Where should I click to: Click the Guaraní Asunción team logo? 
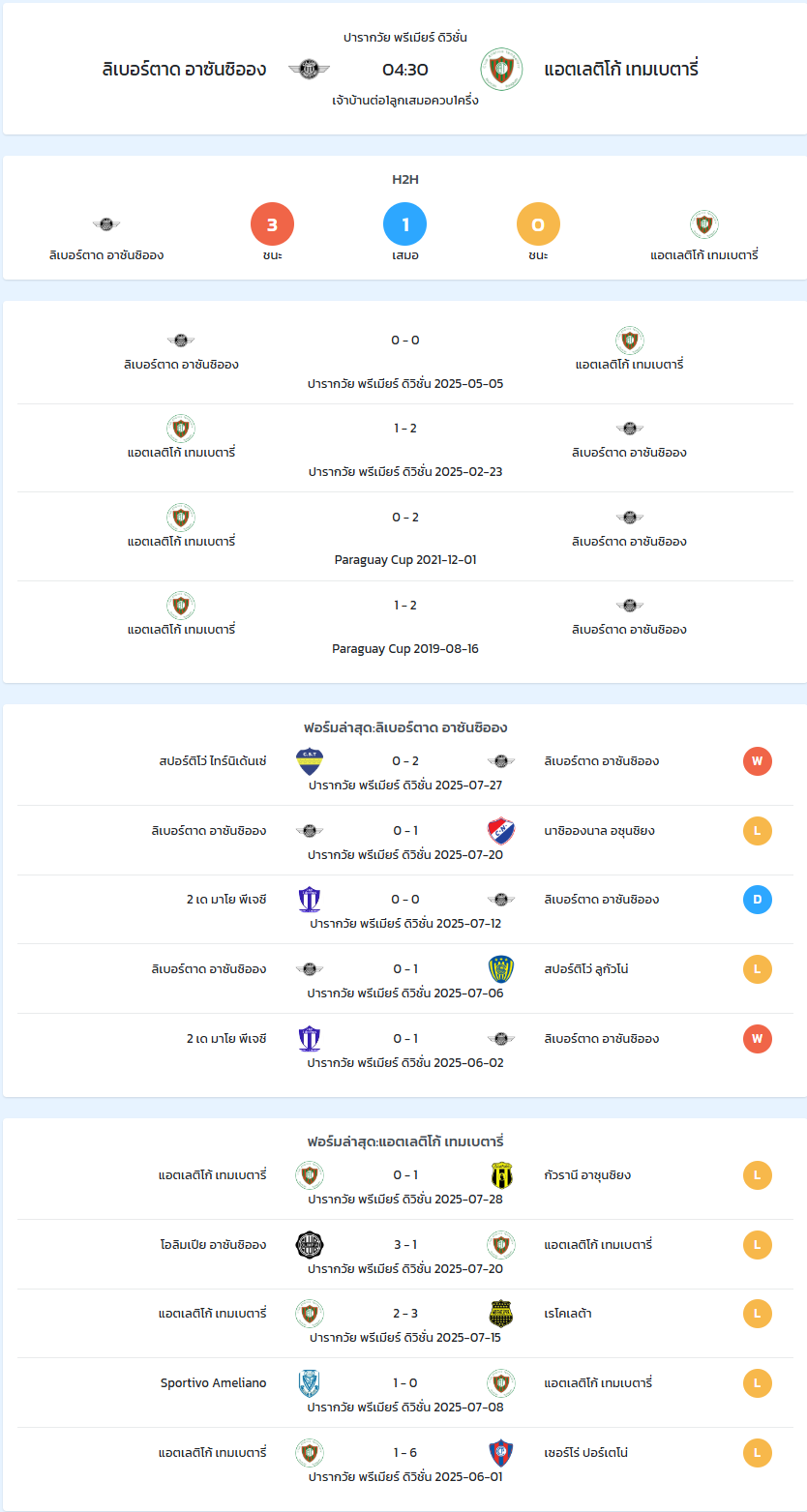tap(501, 1175)
